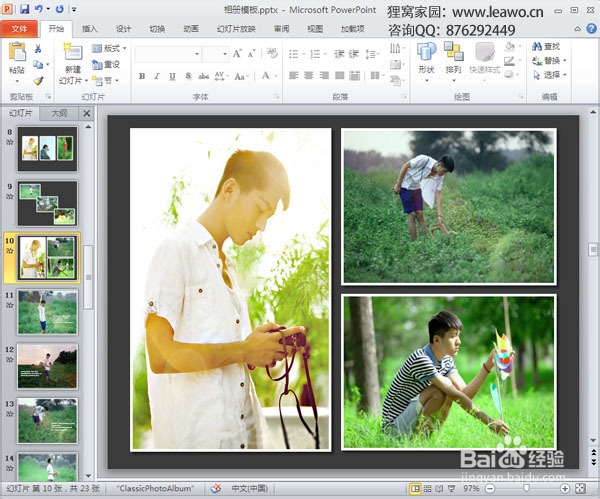
Task: Switch to the Outline (大纲) pane tab
Action: tap(59, 113)
